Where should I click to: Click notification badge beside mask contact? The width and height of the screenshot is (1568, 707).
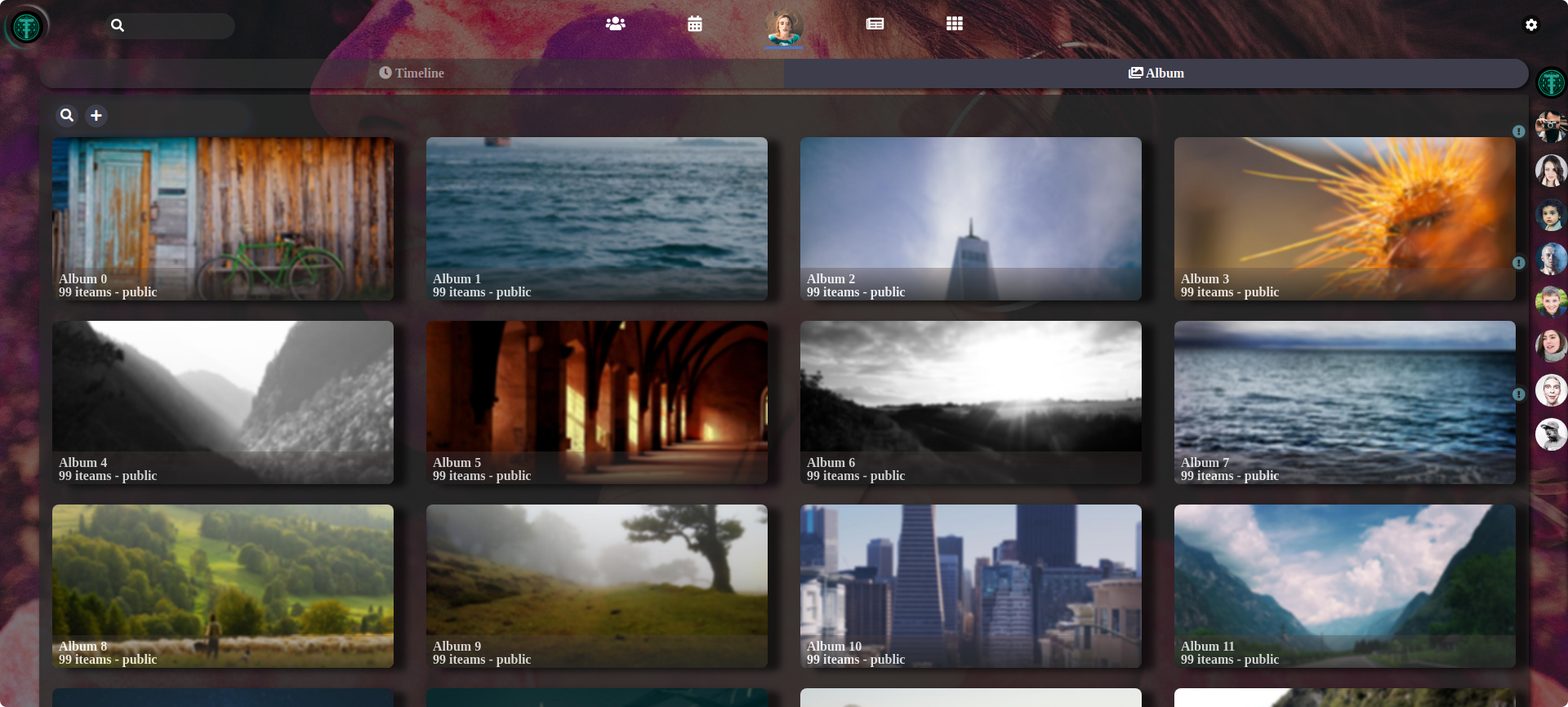pos(1518,394)
